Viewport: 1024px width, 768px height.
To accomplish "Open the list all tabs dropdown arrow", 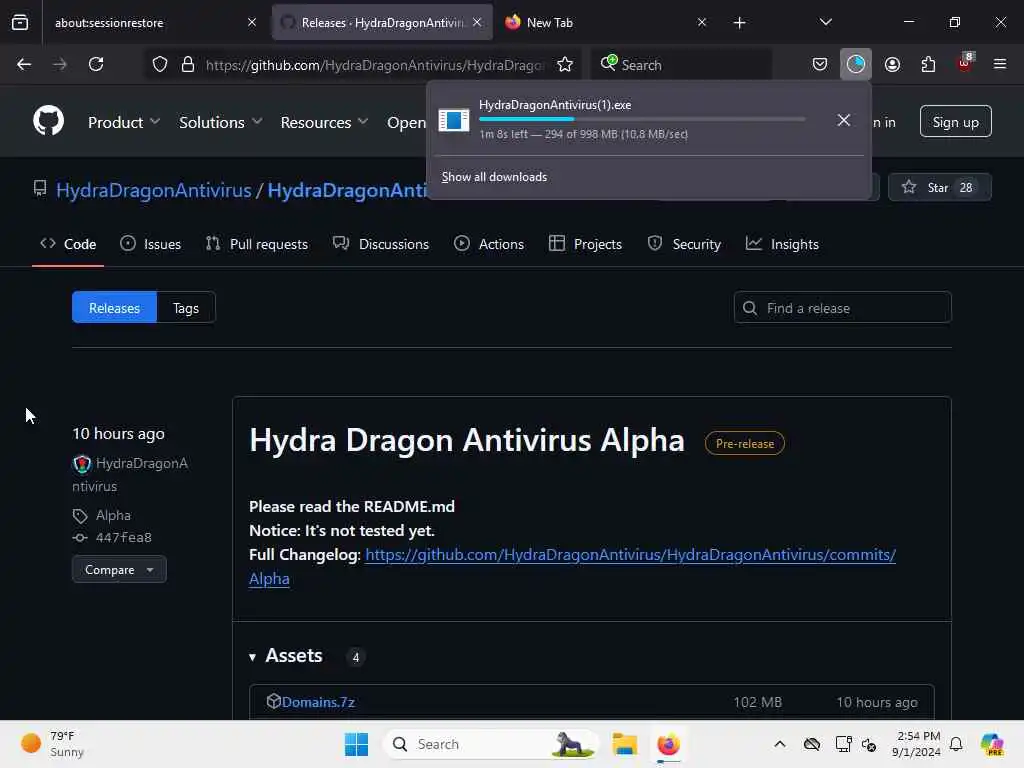I will coord(825,22).
